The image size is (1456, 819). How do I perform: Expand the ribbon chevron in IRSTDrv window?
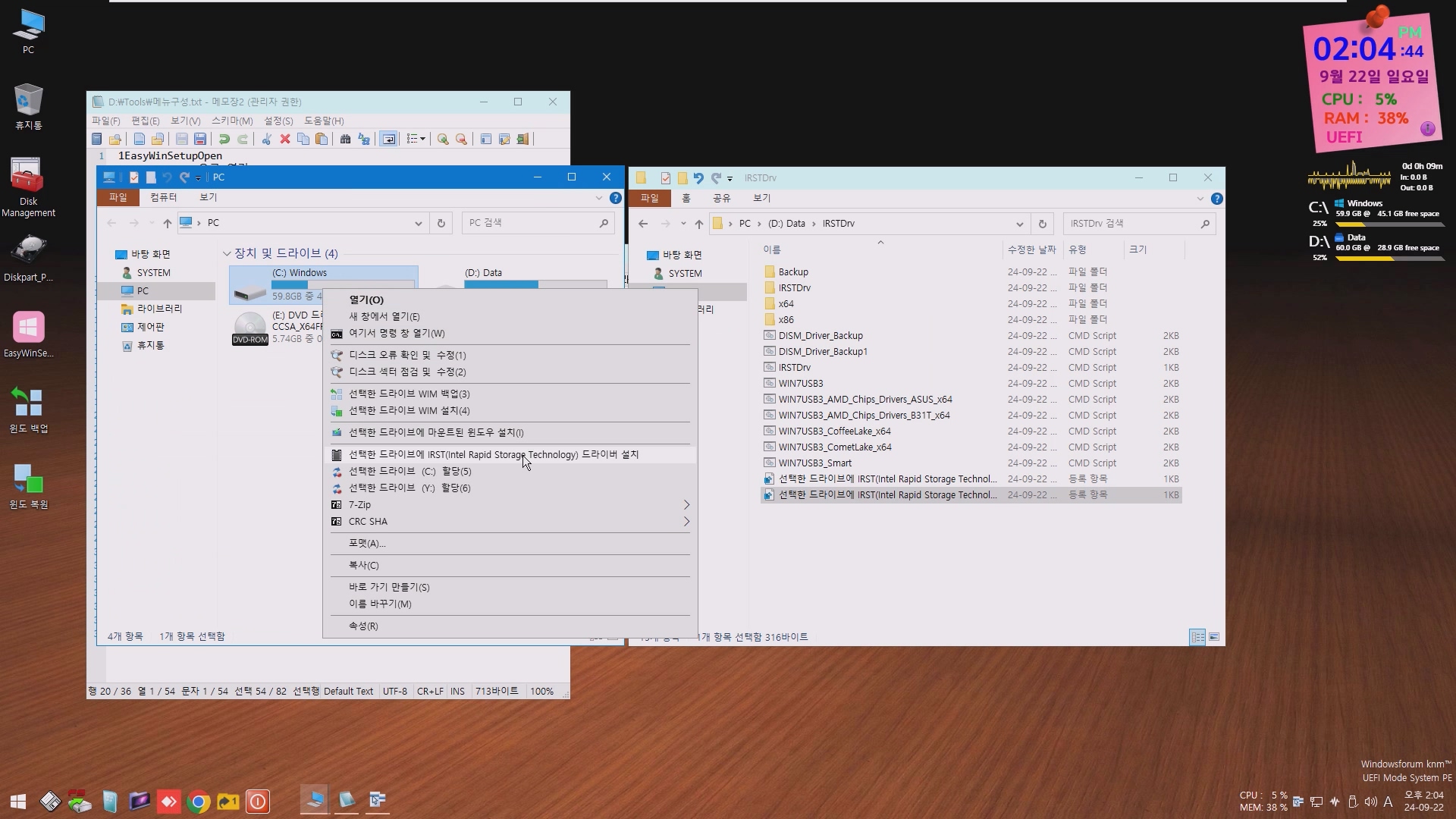tap(1200, 199)
